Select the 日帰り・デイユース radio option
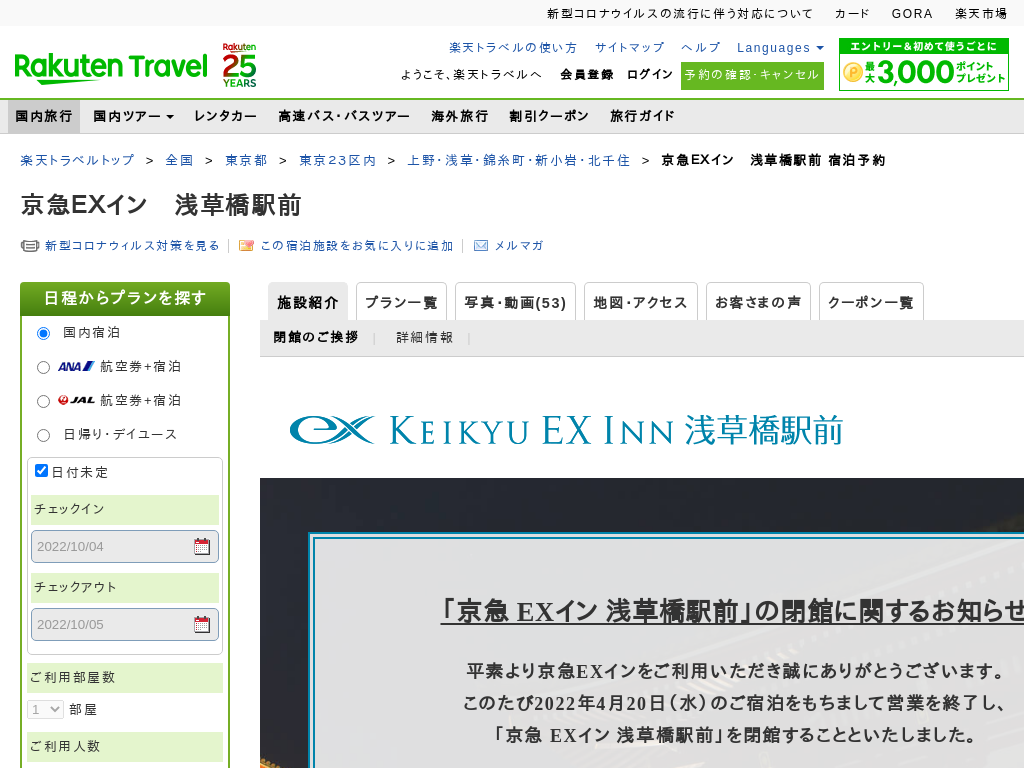Viewport: 1024px width, 768px height. point(44,436)
